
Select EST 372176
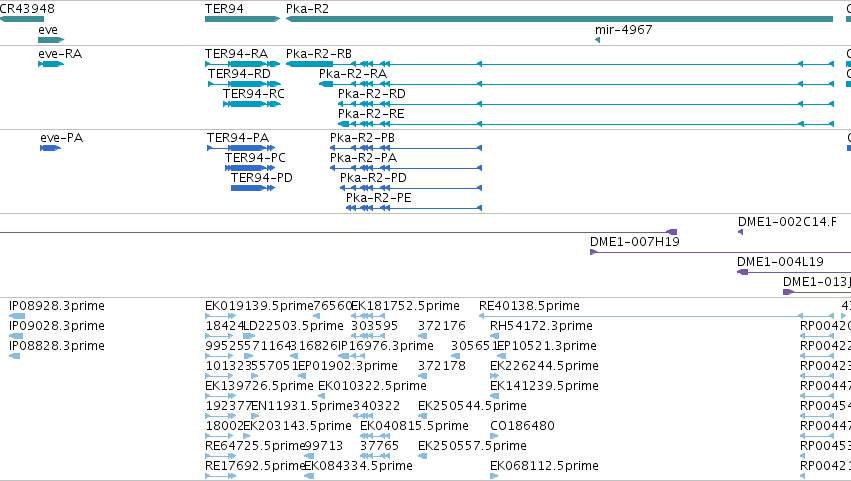point(442,326)
